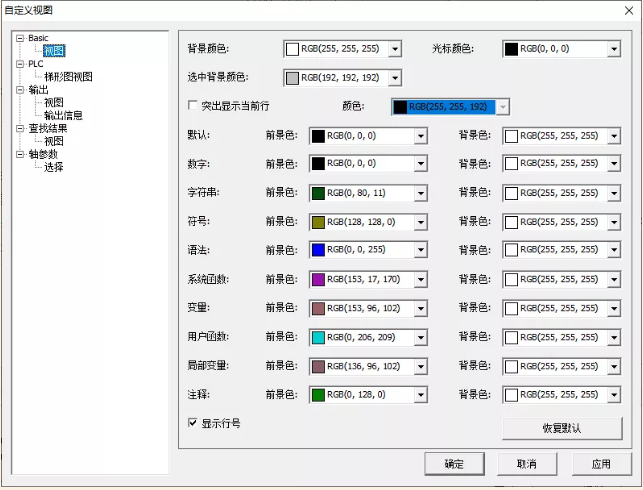Collapse the PLC tree node
The height and width of the screenshot is (490, 643).
20,64
